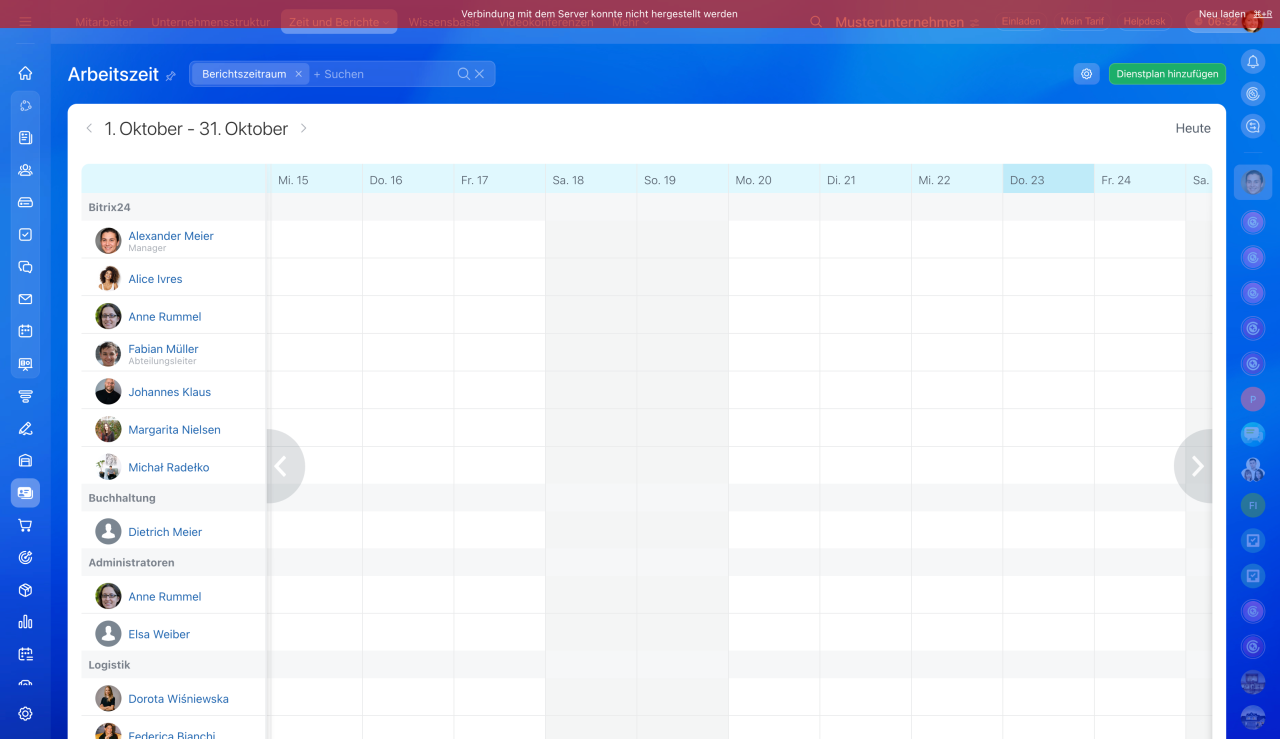Slide the schedule right with round arrow
The image size is (1280, 739).
(1195, 466)
